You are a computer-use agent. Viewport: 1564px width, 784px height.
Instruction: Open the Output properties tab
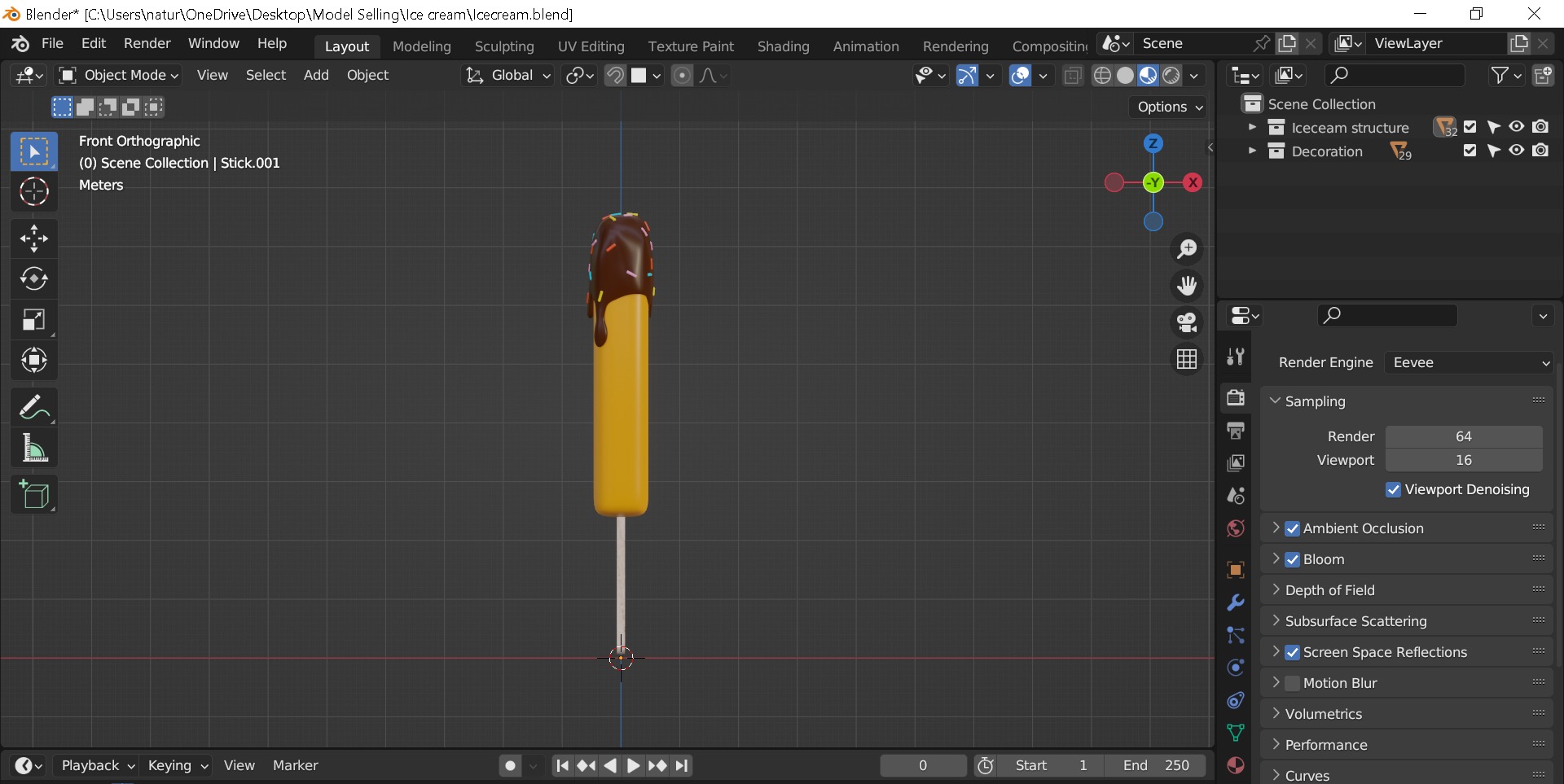[x=1236, y=430]
